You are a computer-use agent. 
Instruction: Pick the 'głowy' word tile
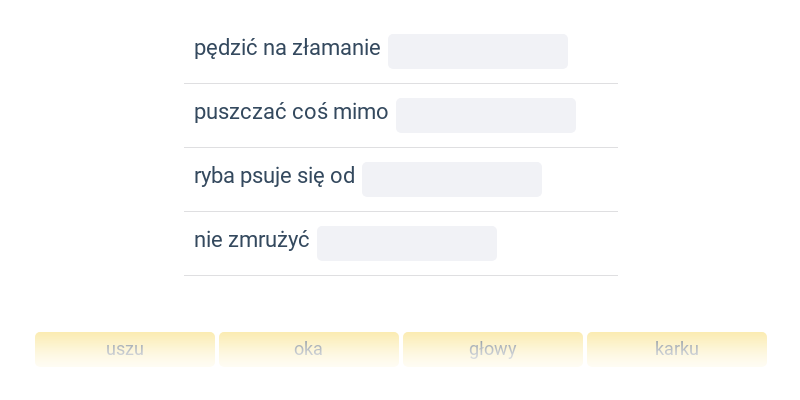tap(493, 349)
